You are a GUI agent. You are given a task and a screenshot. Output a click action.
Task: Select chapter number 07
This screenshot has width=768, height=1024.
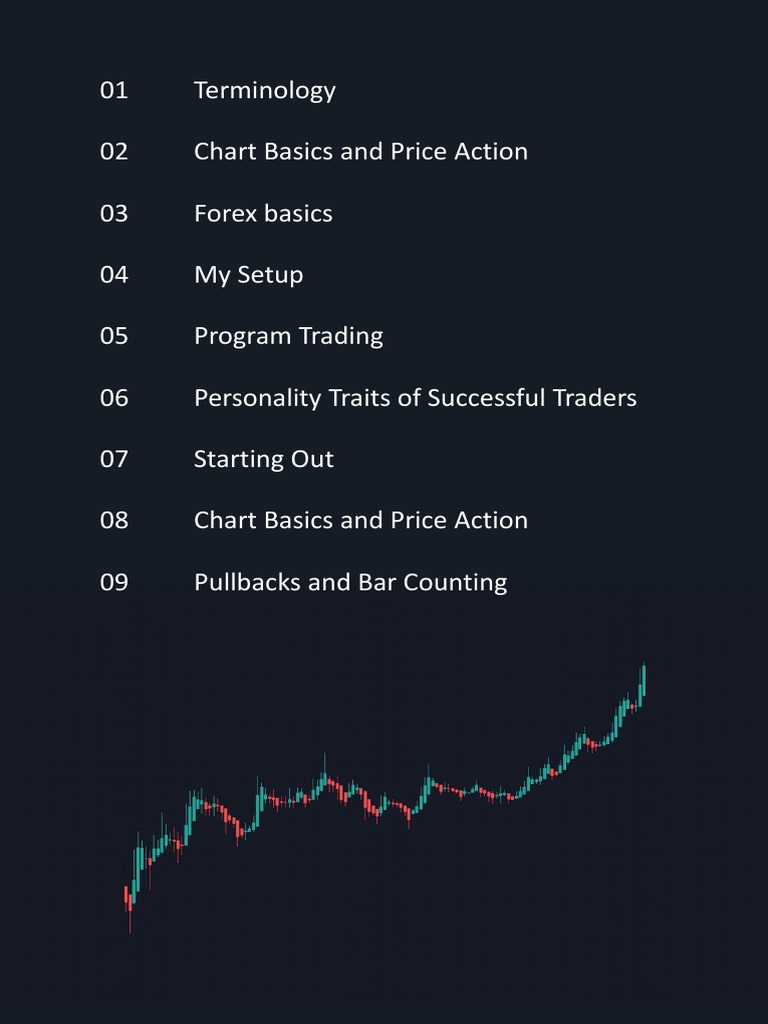click(114, 459)
